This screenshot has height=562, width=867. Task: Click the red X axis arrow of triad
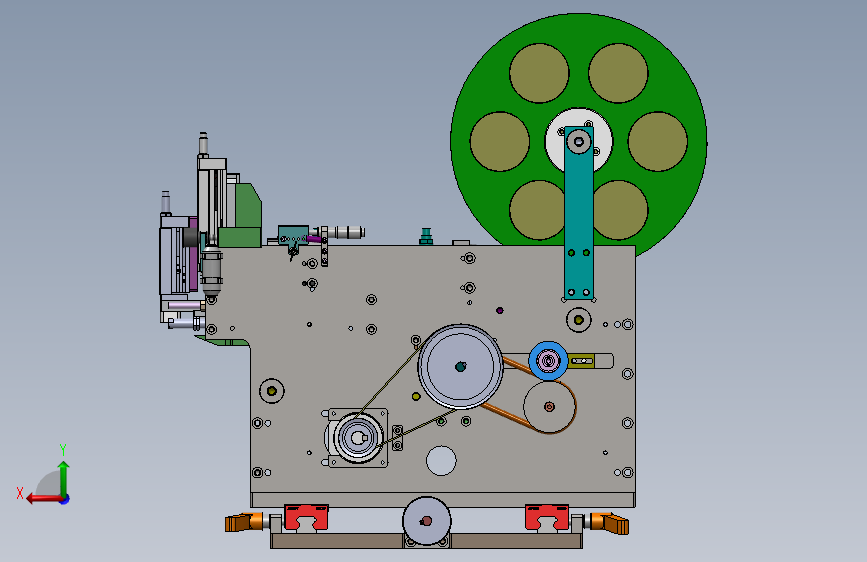[44, 499]
